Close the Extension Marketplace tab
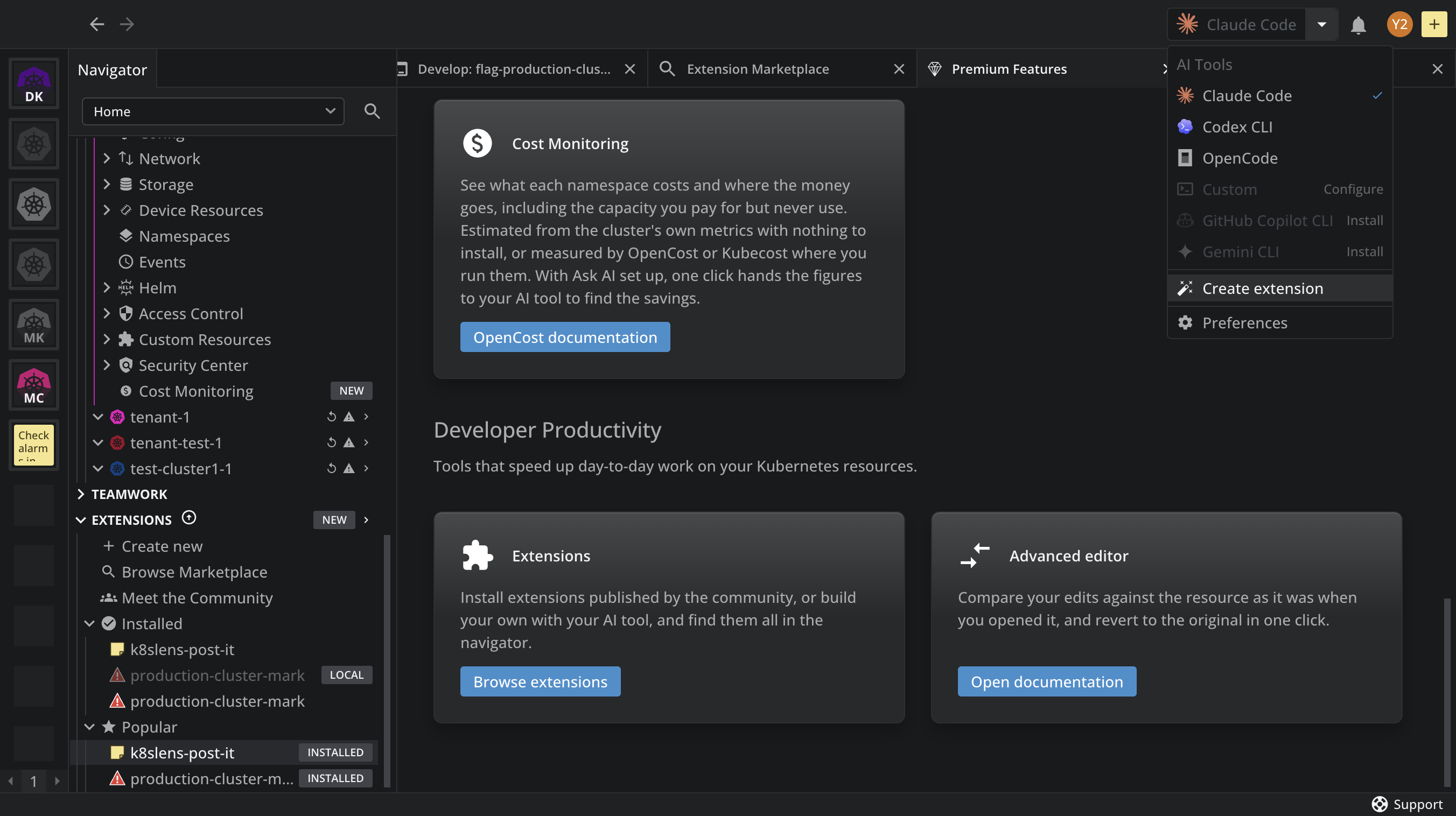Image resolution: width=1456 pixels, height=816 pixels. (899, 69)
